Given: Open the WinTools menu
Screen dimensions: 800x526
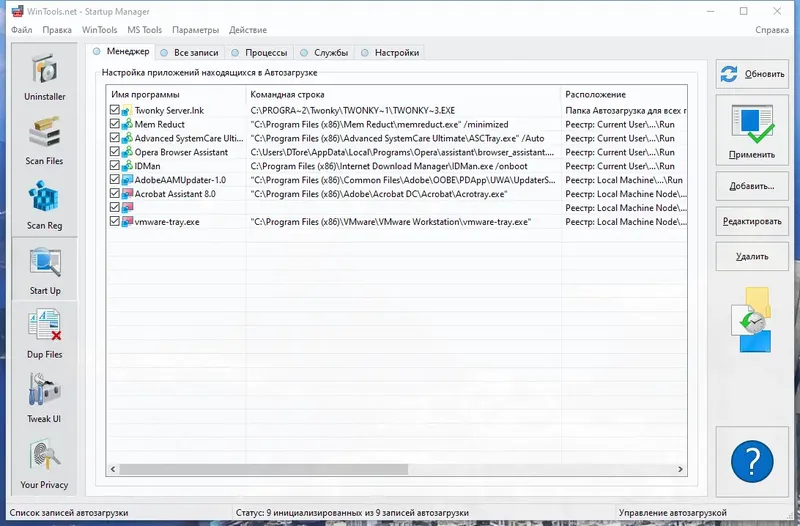Looking at the screenshot, I should [x=99, y=30].
